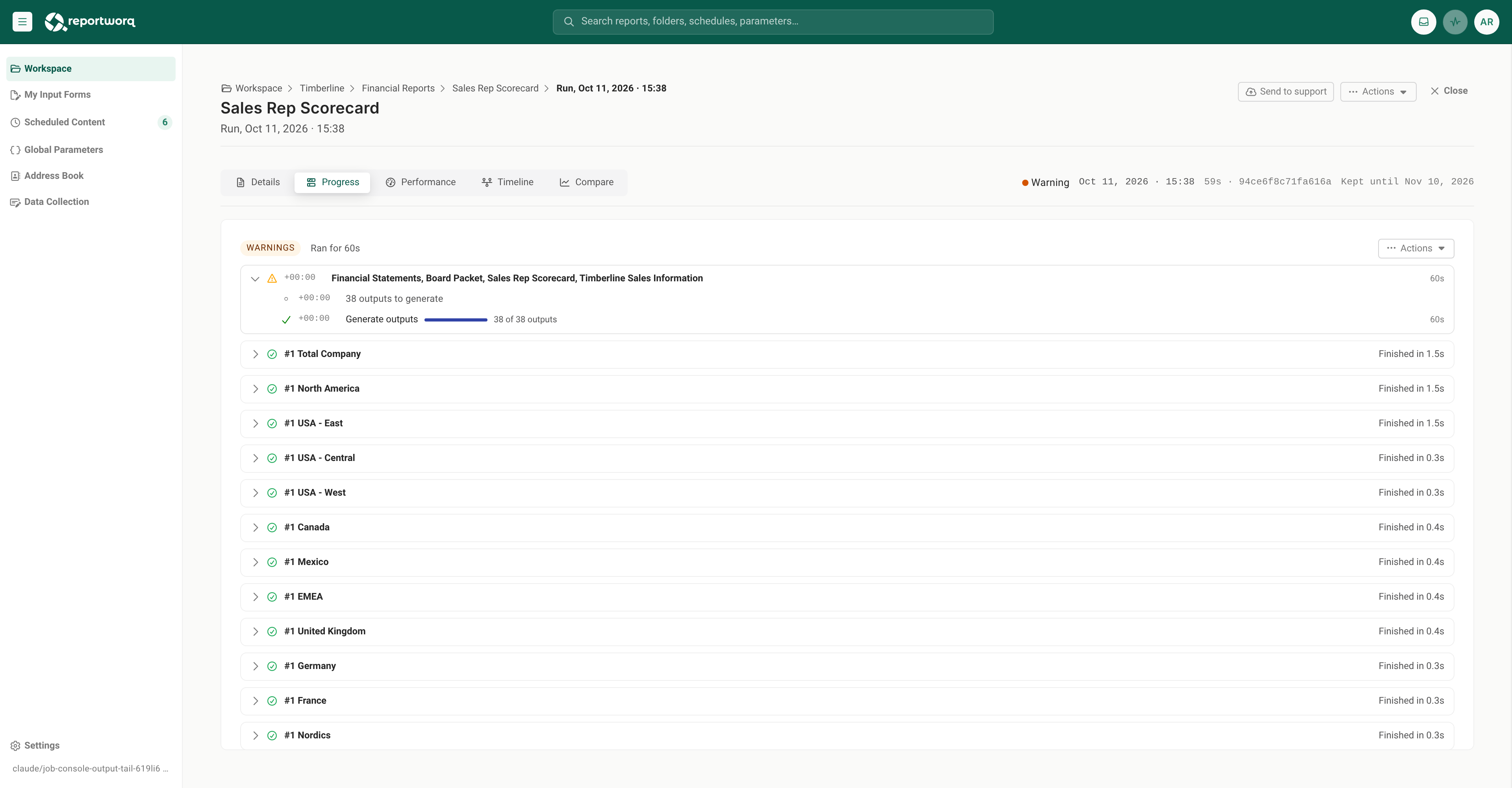Open the inbox icon in header
The image size is (1512, 788).
click(x=1423, y=22)
